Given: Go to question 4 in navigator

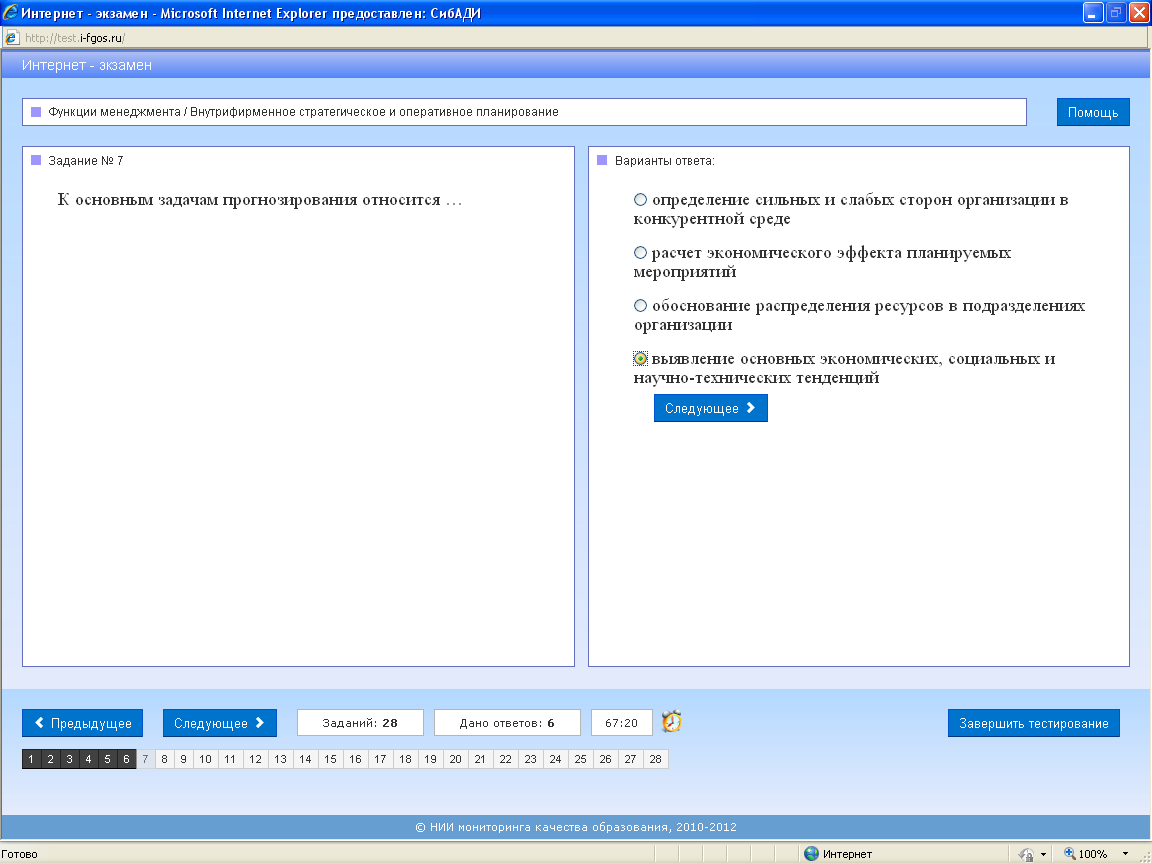Looking at the screenshot, I should coord(88,759).
